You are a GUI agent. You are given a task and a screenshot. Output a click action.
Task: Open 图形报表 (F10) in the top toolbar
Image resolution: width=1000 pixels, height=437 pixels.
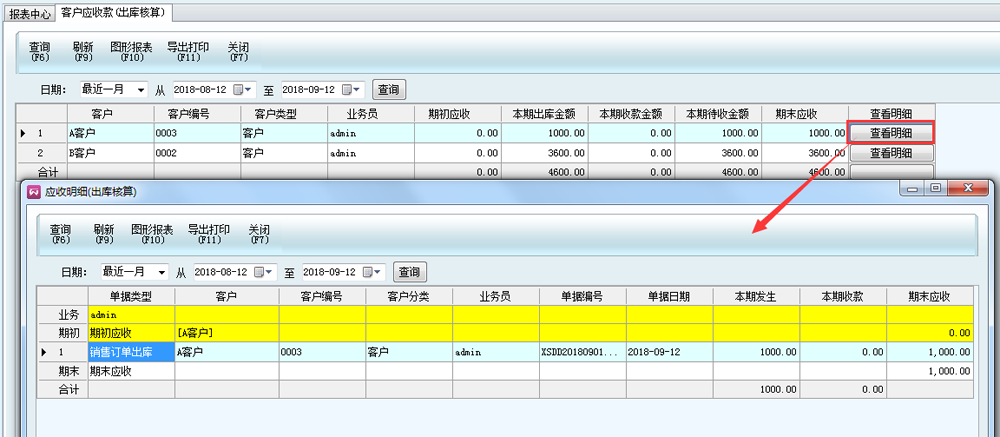(131, 52)
